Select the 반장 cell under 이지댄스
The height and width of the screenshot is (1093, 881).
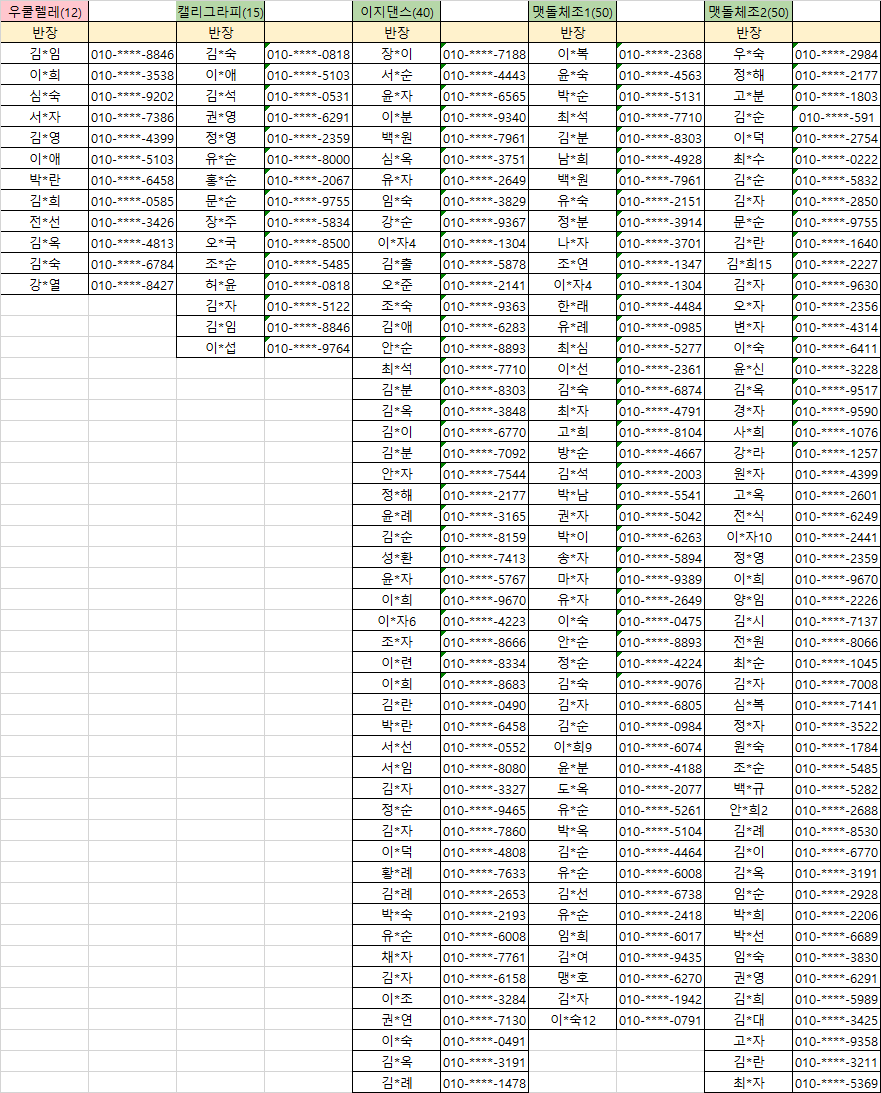[396, 33]
